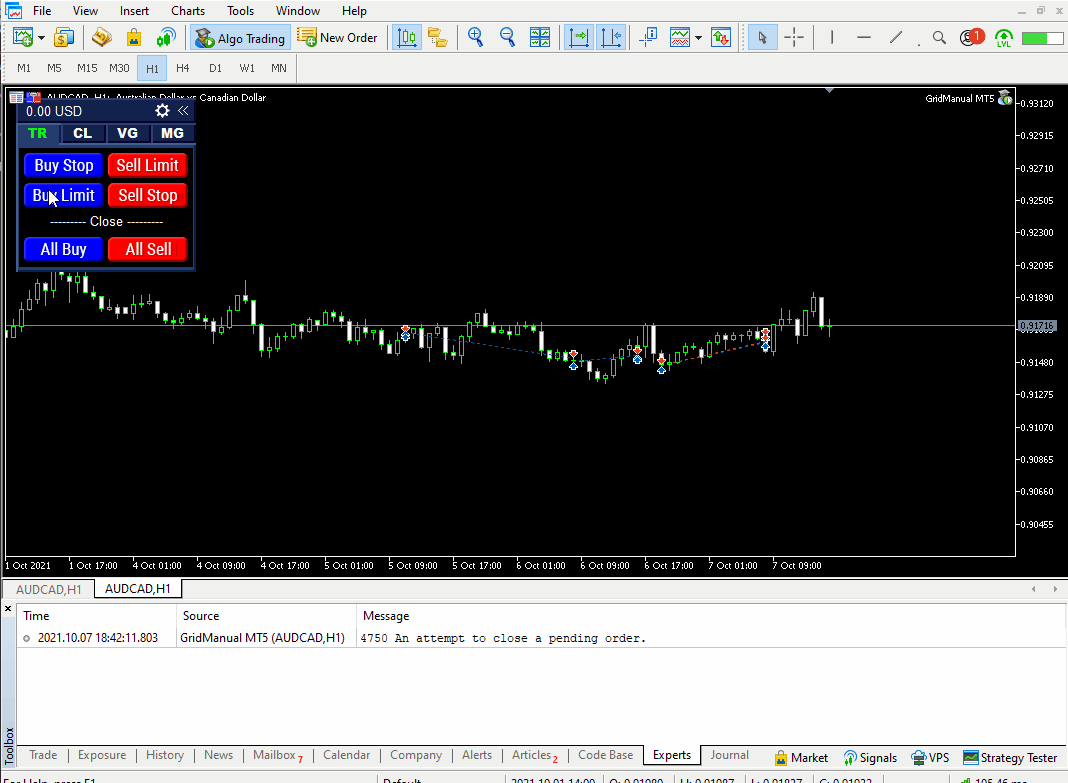Expand the indicators dropdown arrow
Viewport: 1068px width, 783px height.
698,37
